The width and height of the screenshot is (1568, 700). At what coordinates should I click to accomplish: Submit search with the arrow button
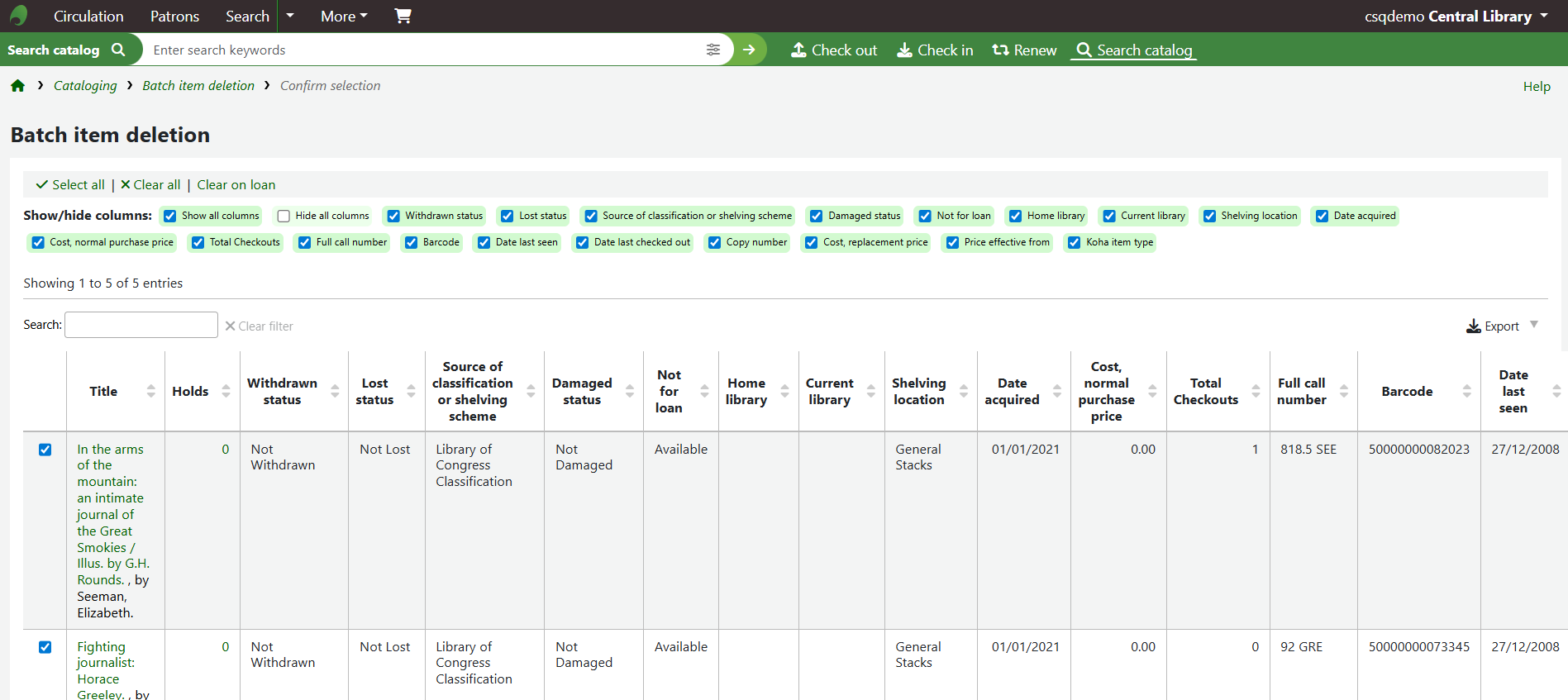coord(749,50)
